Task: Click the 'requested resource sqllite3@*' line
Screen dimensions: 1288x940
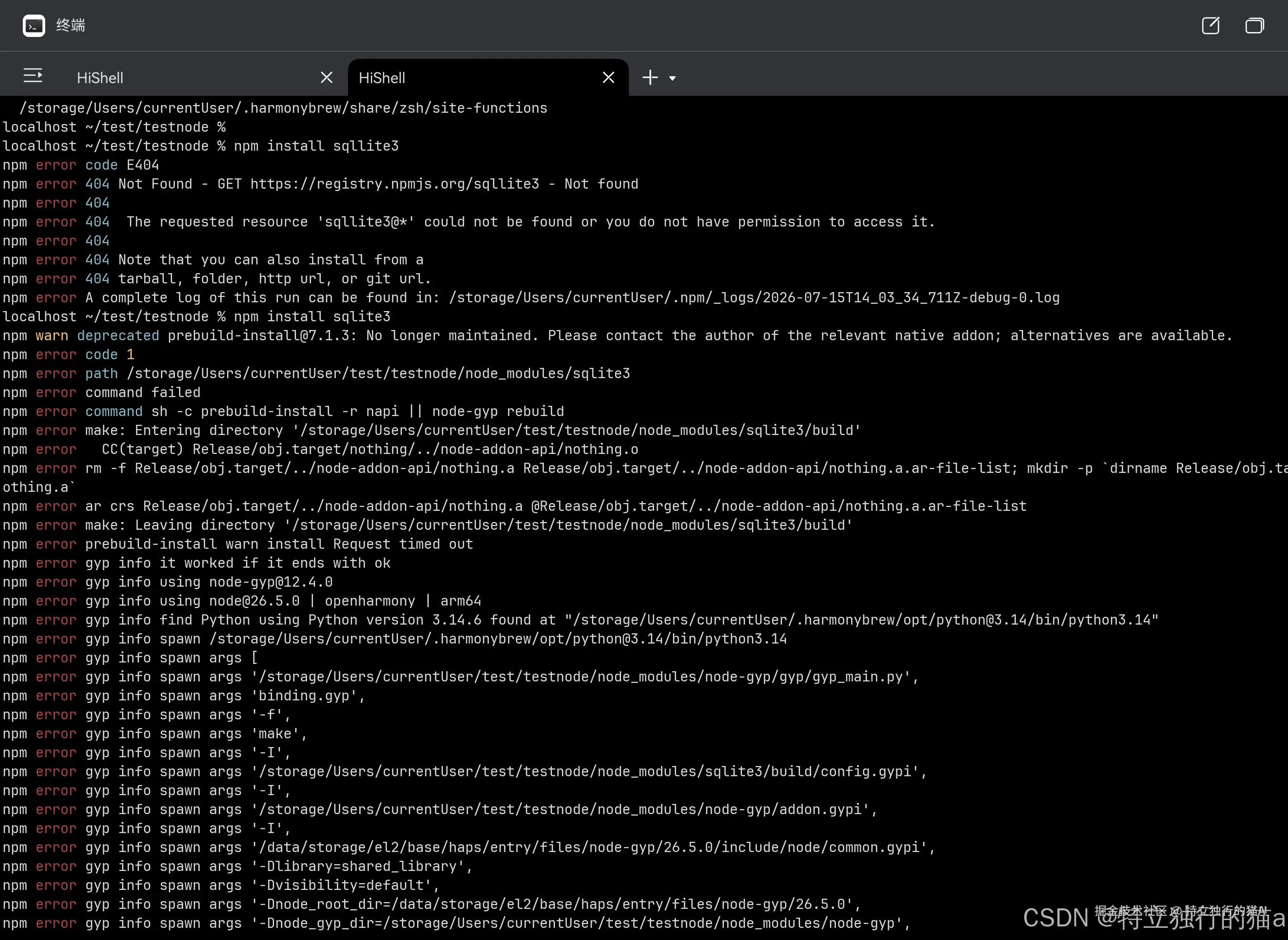Action: 469,222
